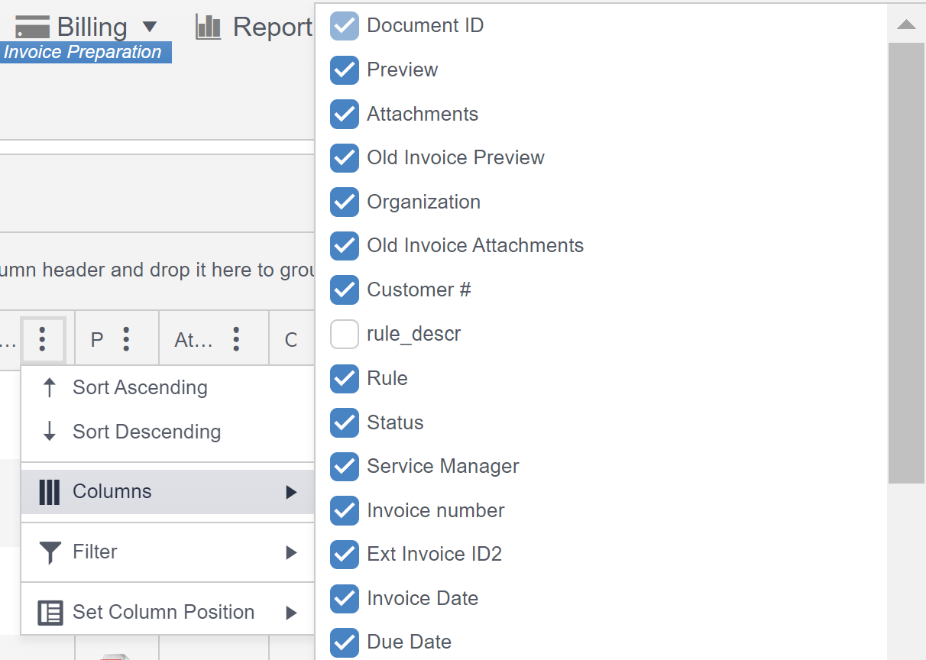Click the Billing credit card icon
926x660 pixels.
tap(33, 27)
